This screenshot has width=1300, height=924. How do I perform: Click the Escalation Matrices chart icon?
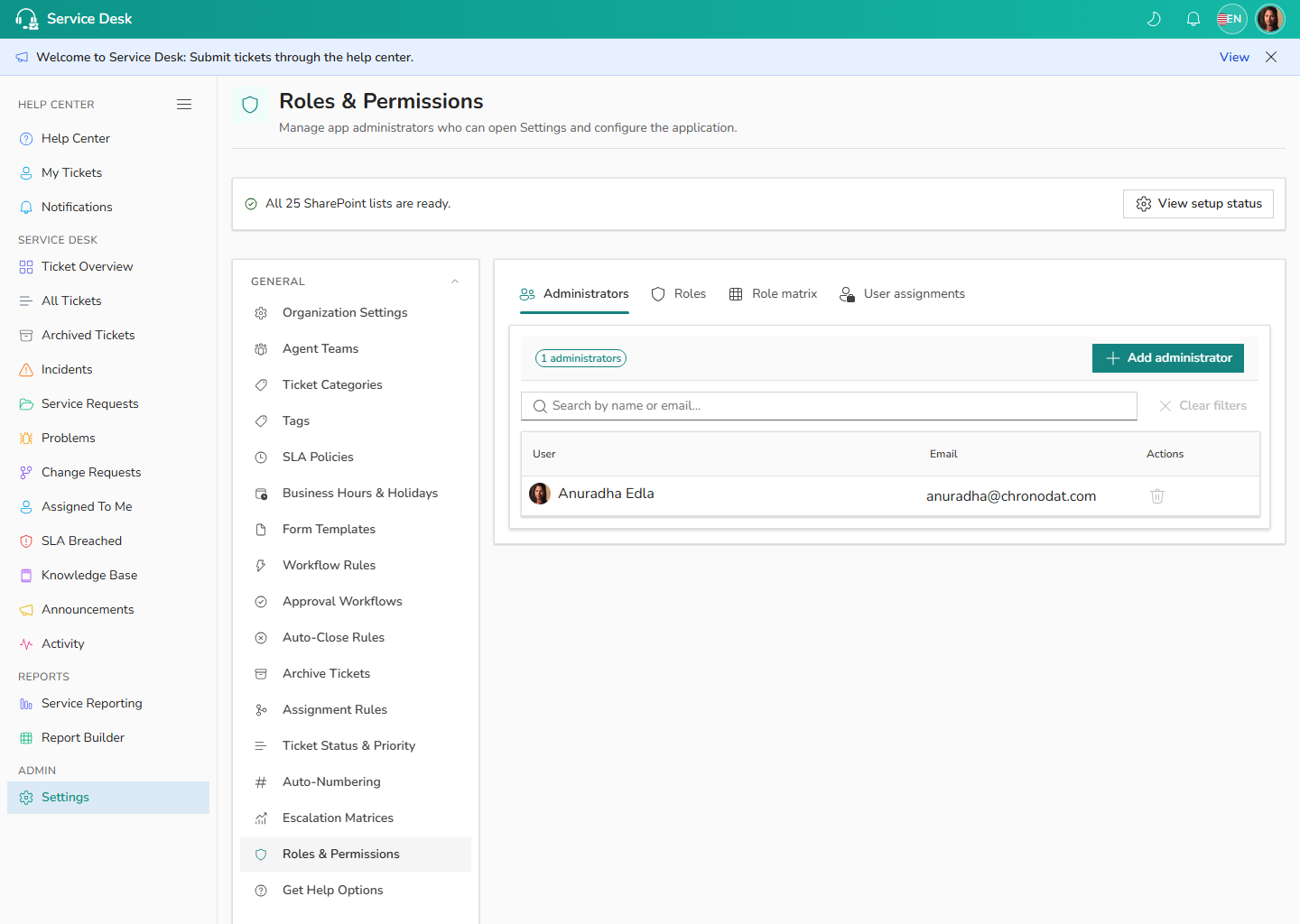[x=261, y=818]
